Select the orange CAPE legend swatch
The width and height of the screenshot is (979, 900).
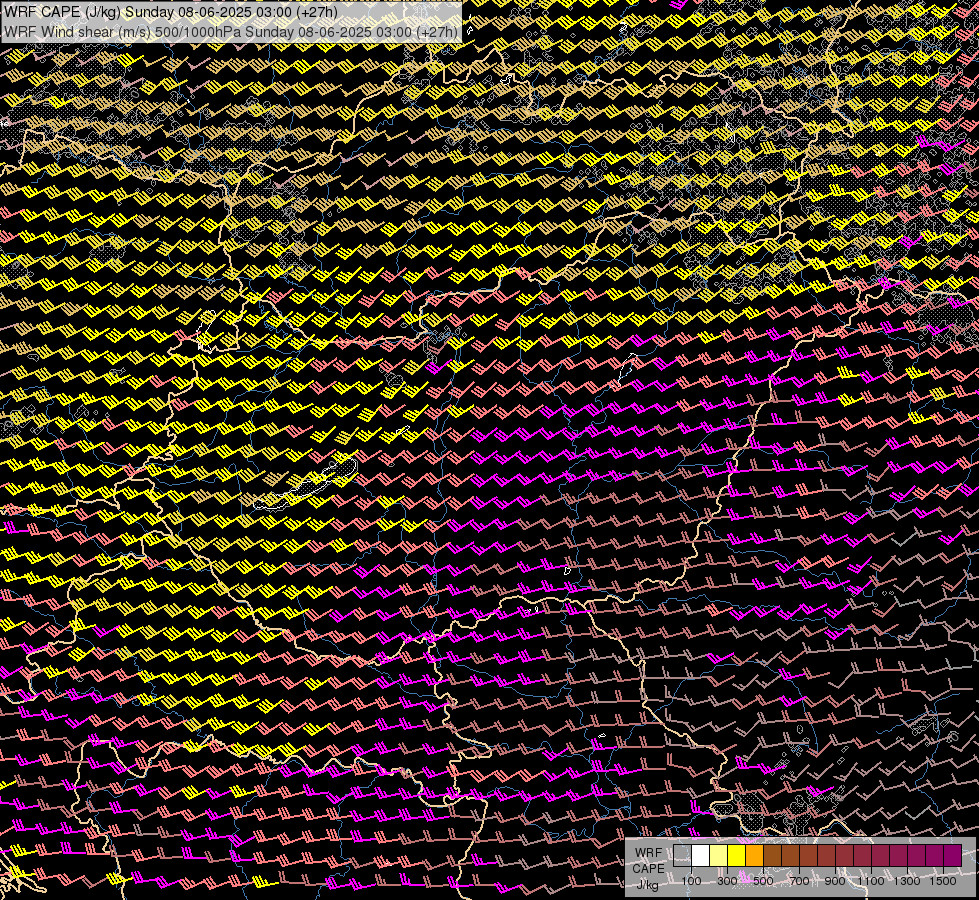(x=754, y=856)
